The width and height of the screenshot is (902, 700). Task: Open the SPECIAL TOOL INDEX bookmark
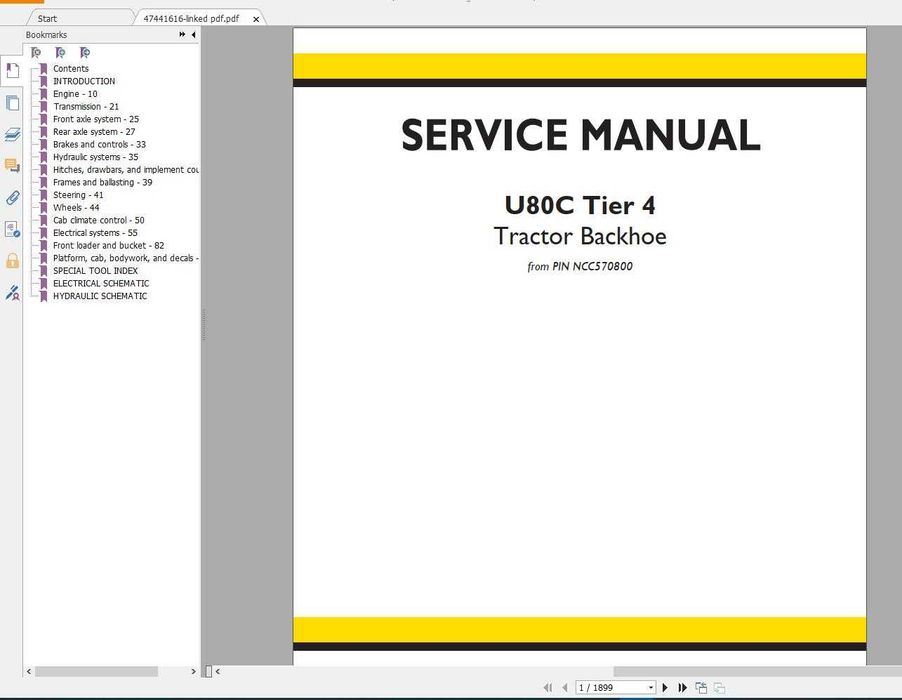[95, 271]
